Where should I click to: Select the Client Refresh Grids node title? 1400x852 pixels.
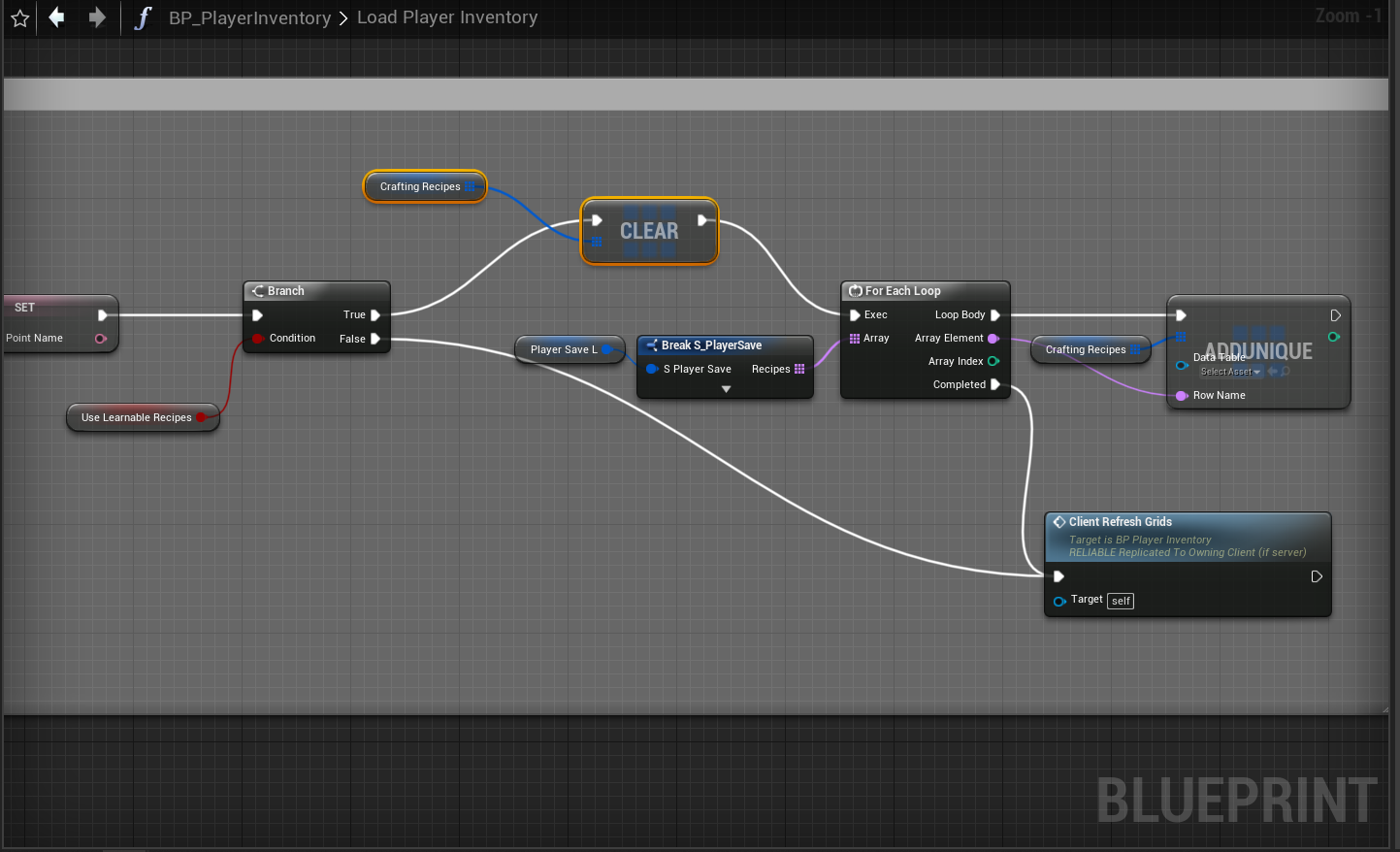(1120, 522)
